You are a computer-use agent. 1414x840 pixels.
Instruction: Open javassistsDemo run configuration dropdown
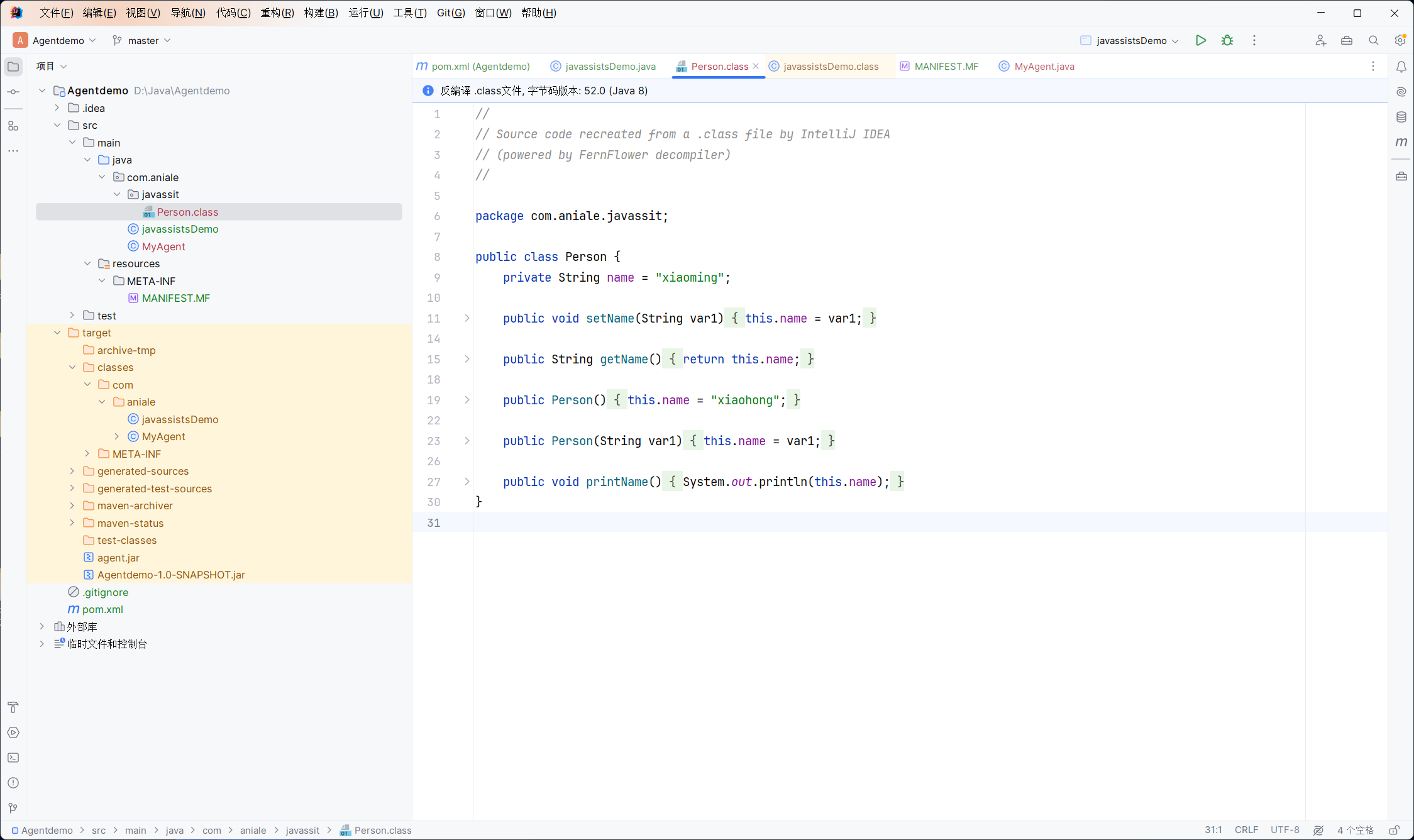click(1130, 40)
